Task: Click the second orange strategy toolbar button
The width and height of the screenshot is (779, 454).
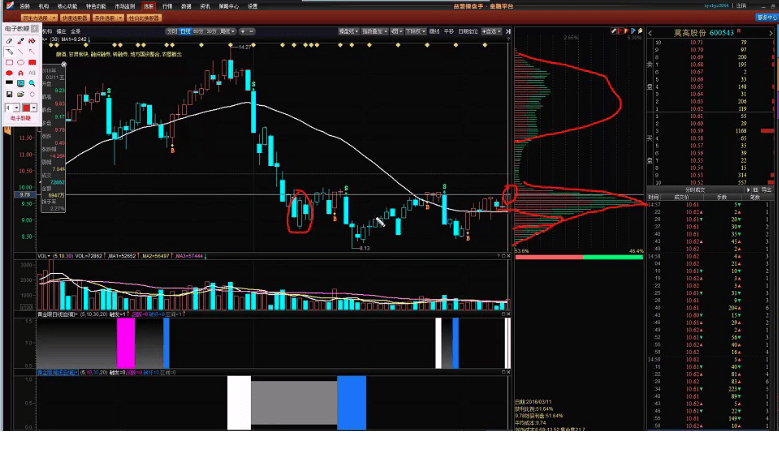Action: tap(75, 18)
